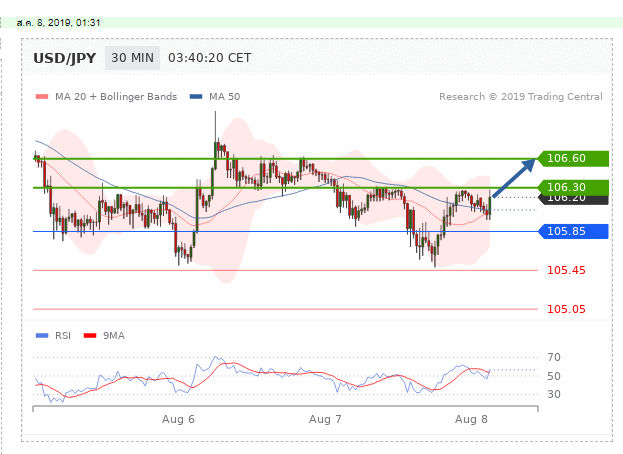623x454 pixels.
Task: Click the RSI 70 level label
Action: pyautogui.click(x=554, y=357)
